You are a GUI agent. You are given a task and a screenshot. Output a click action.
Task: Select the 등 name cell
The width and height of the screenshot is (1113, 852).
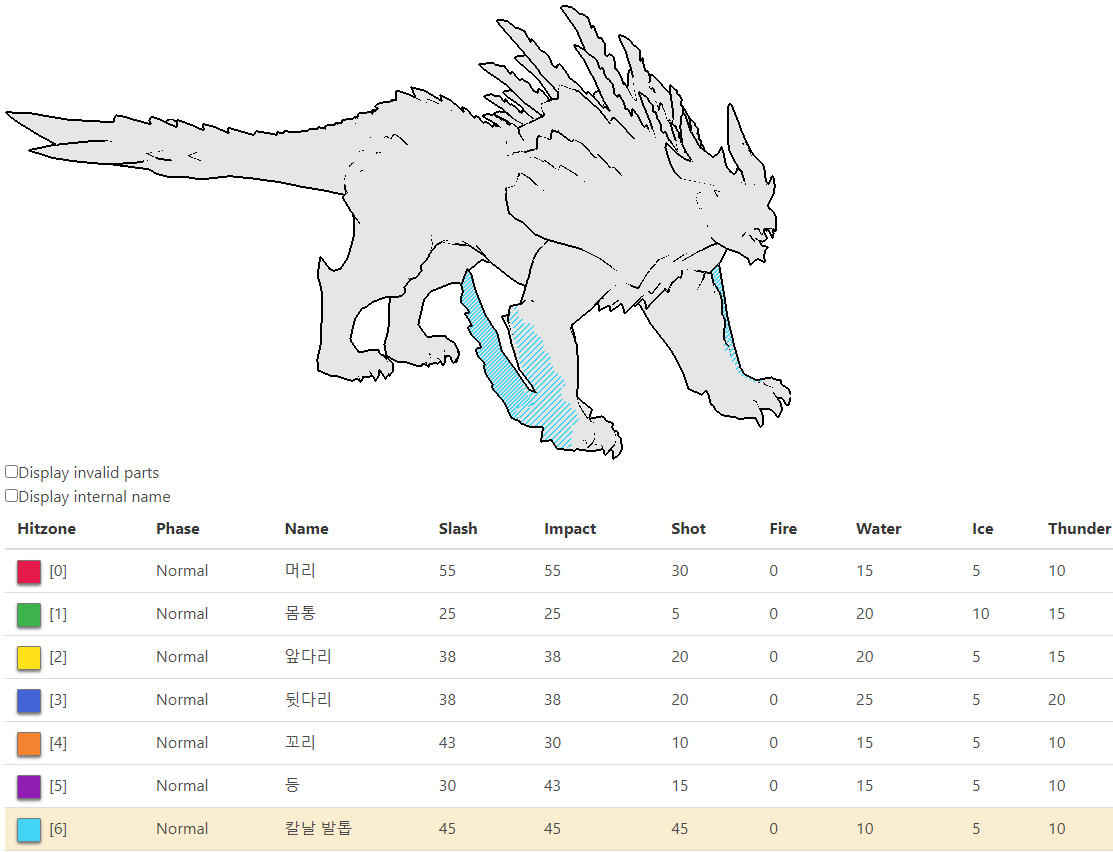(292, 785)
